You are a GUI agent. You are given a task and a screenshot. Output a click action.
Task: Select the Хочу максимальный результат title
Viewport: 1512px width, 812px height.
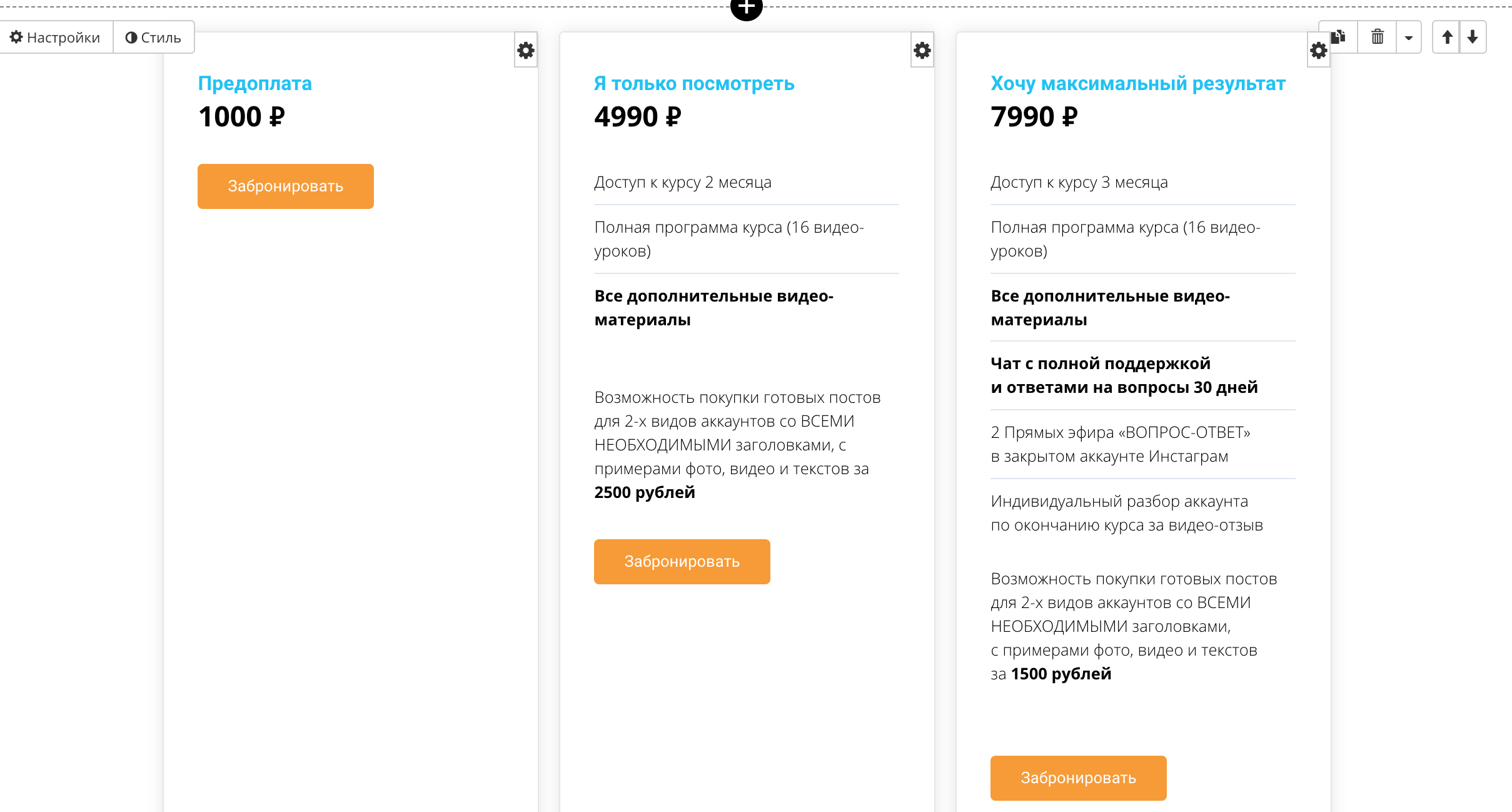tap(1138, 83)
